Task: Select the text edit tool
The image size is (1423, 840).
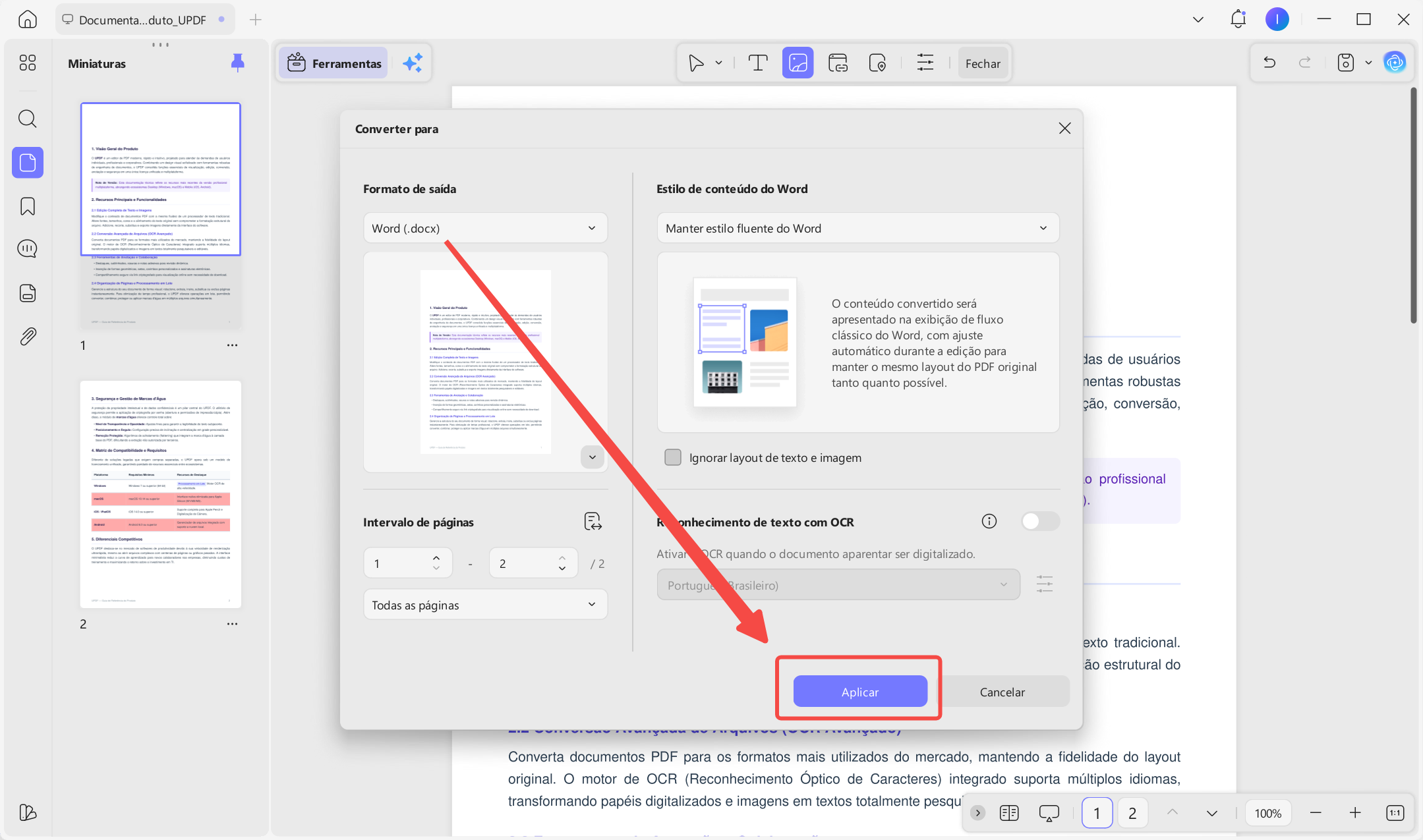Action: coord(758,63)
